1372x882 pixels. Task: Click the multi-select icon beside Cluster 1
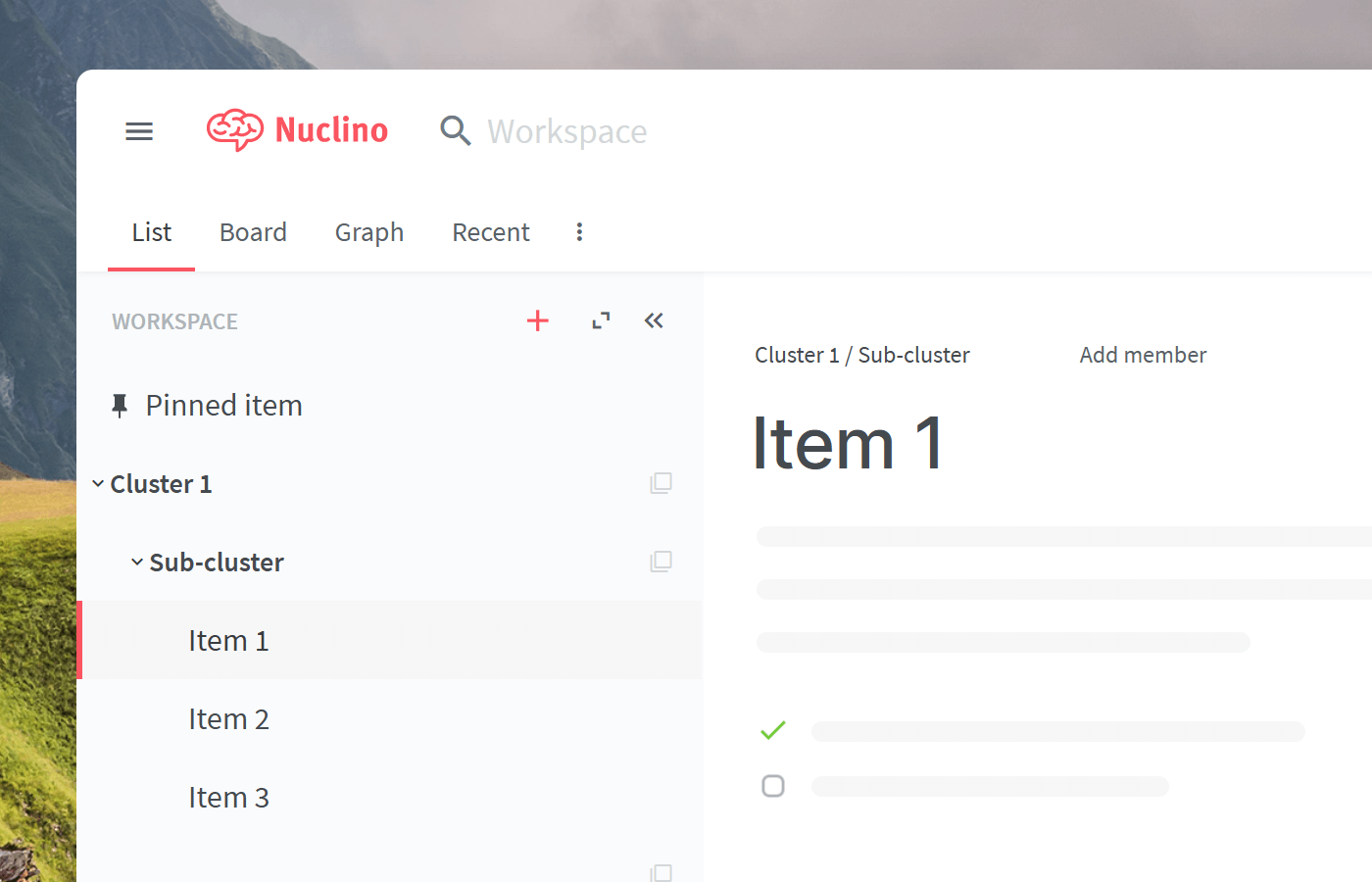click(x=661, y=483)
